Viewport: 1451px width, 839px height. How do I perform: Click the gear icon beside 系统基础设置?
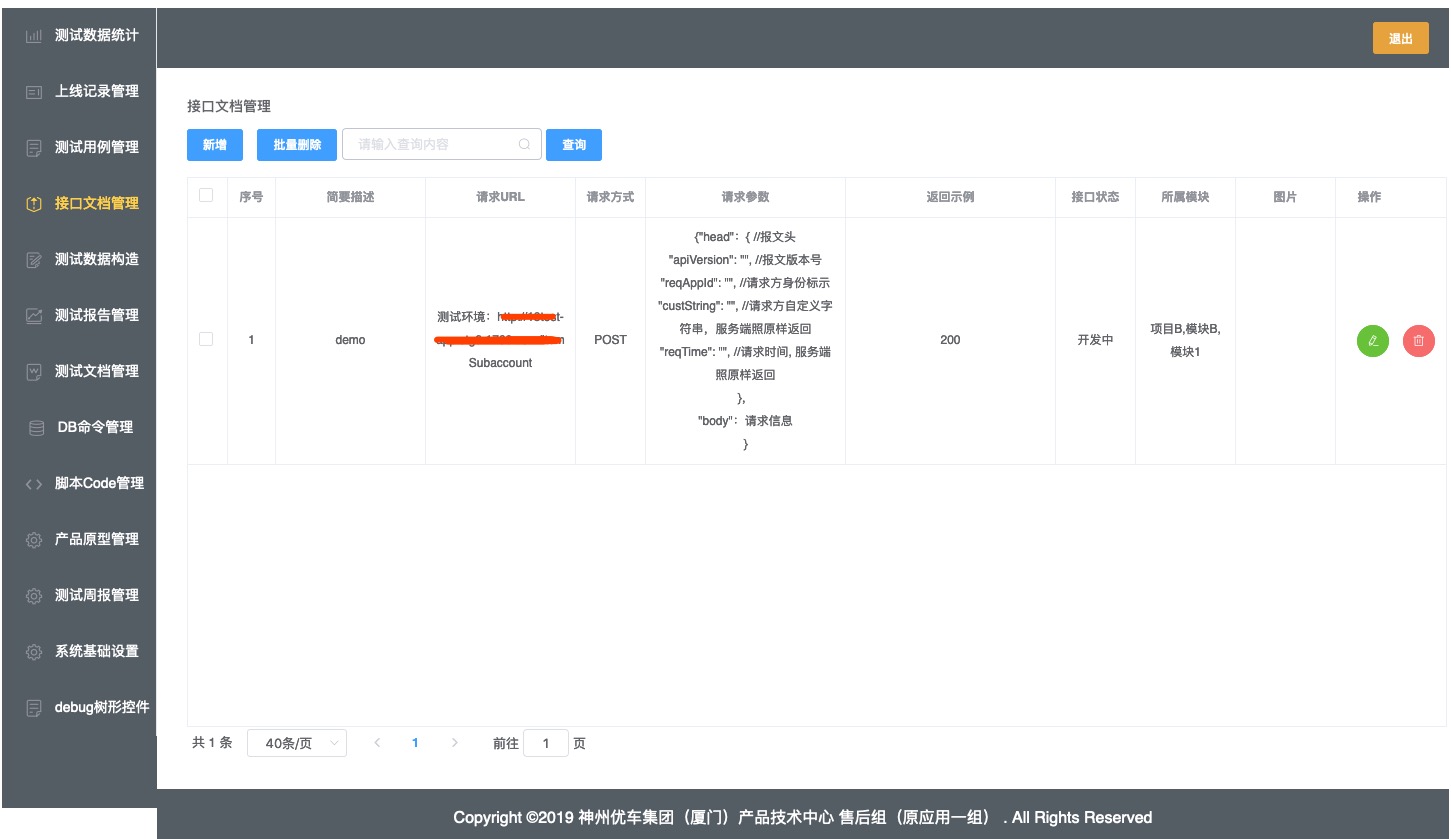point(34,651)
